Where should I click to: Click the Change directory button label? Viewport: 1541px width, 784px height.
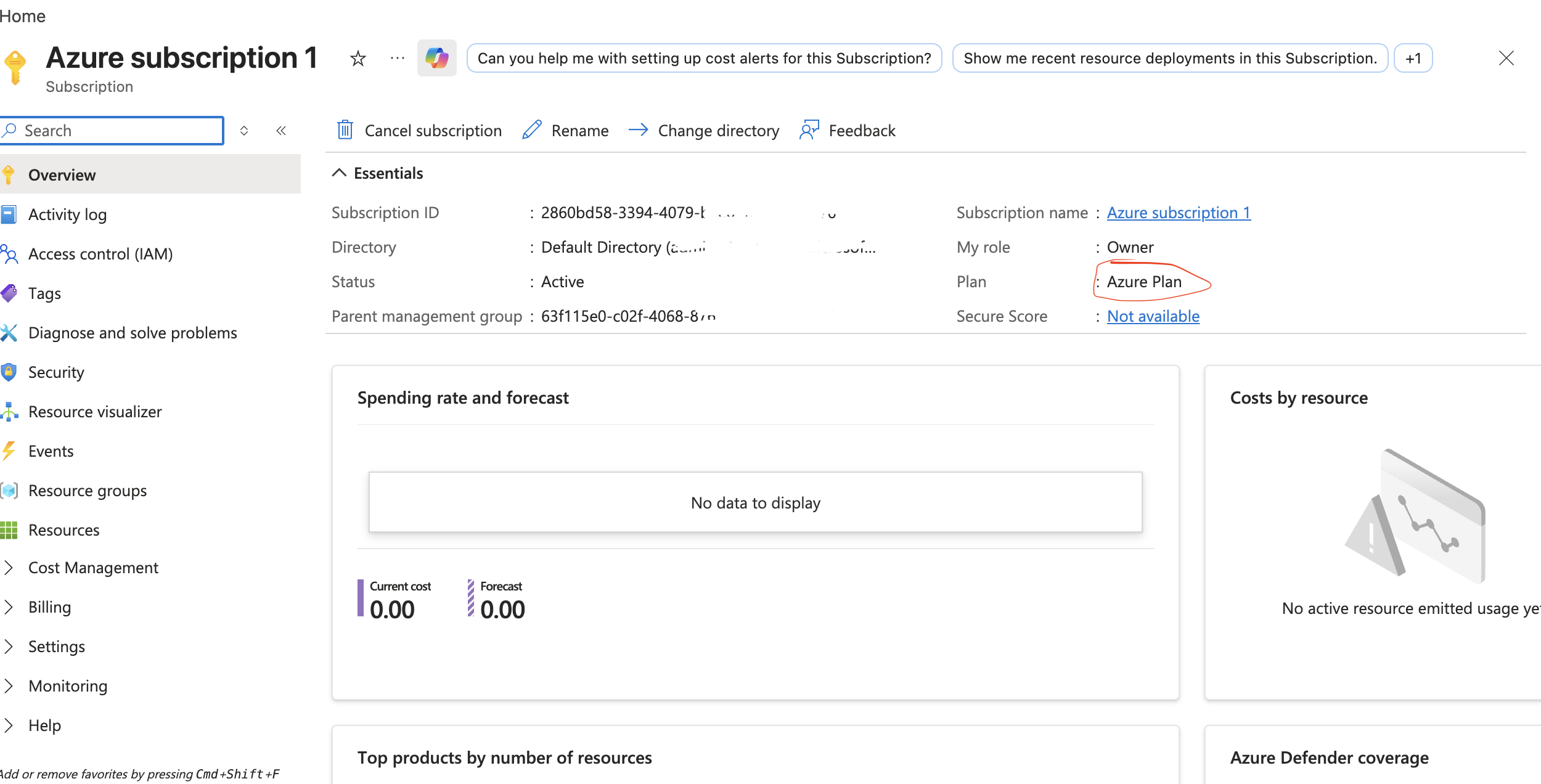(719, 131)
